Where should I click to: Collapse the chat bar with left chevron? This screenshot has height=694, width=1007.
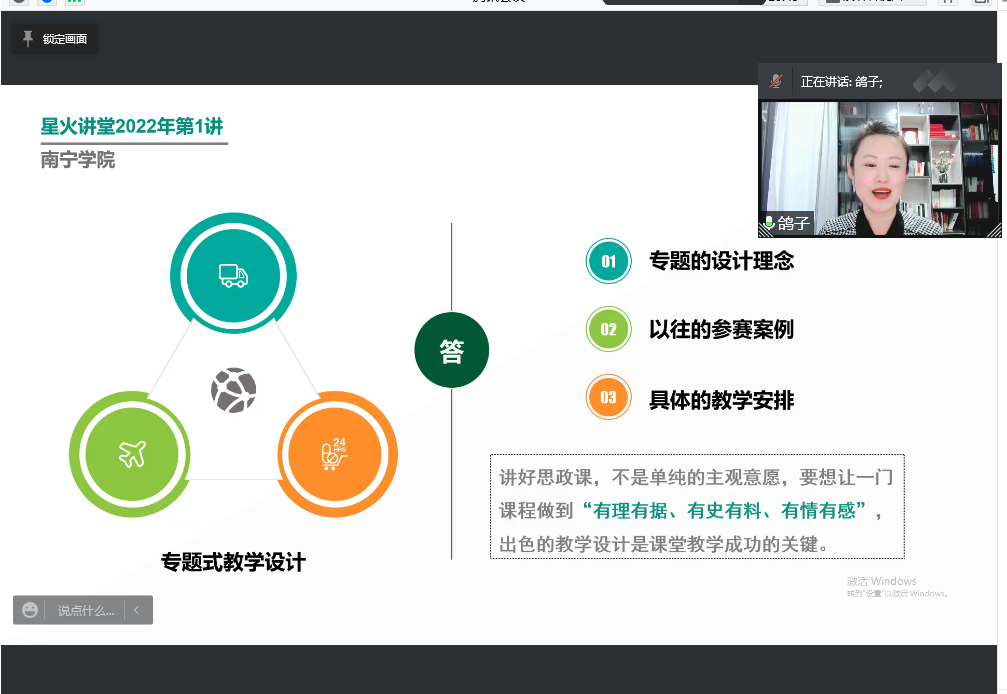137,610
